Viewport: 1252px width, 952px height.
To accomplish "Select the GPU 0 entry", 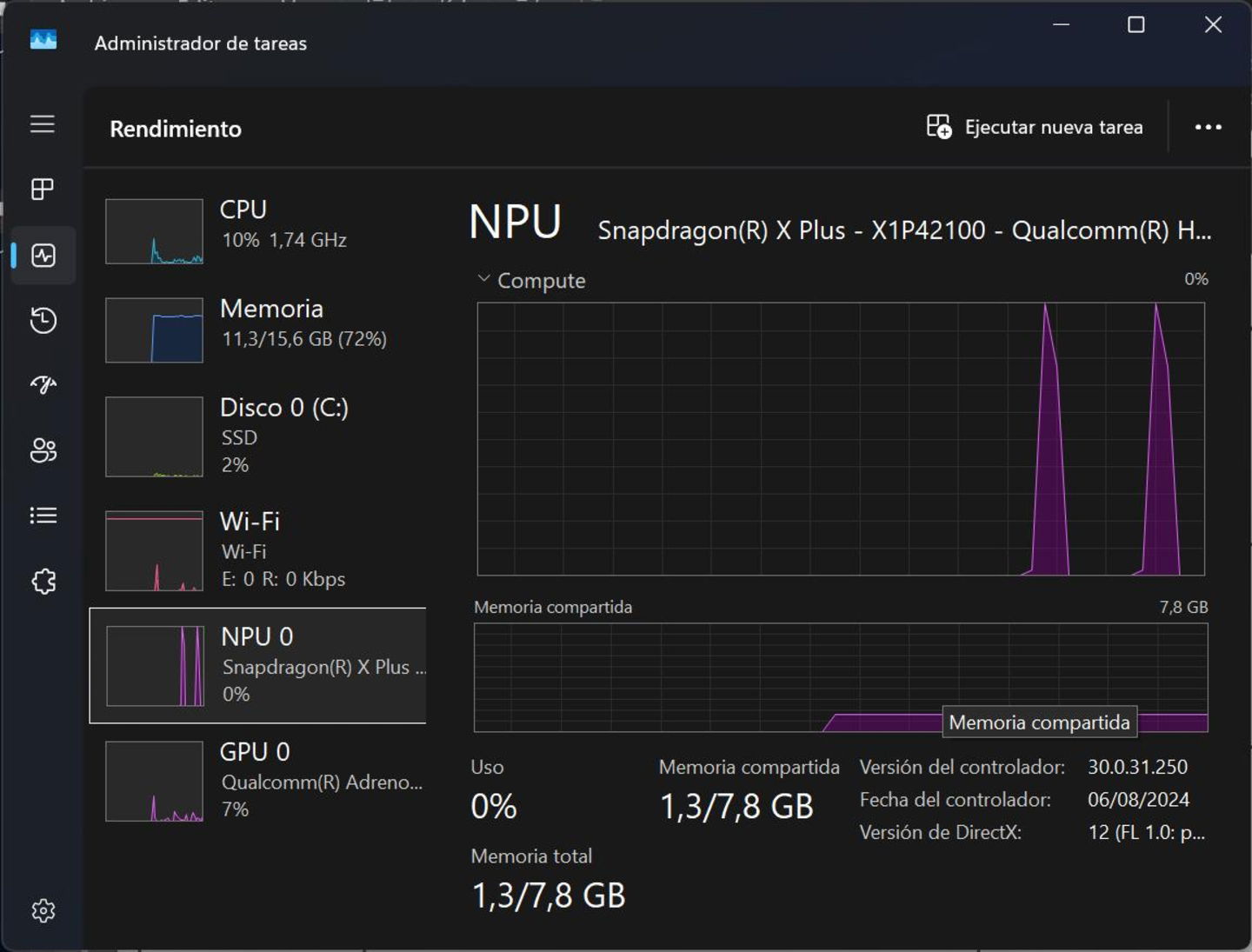I will click(258, 781).
